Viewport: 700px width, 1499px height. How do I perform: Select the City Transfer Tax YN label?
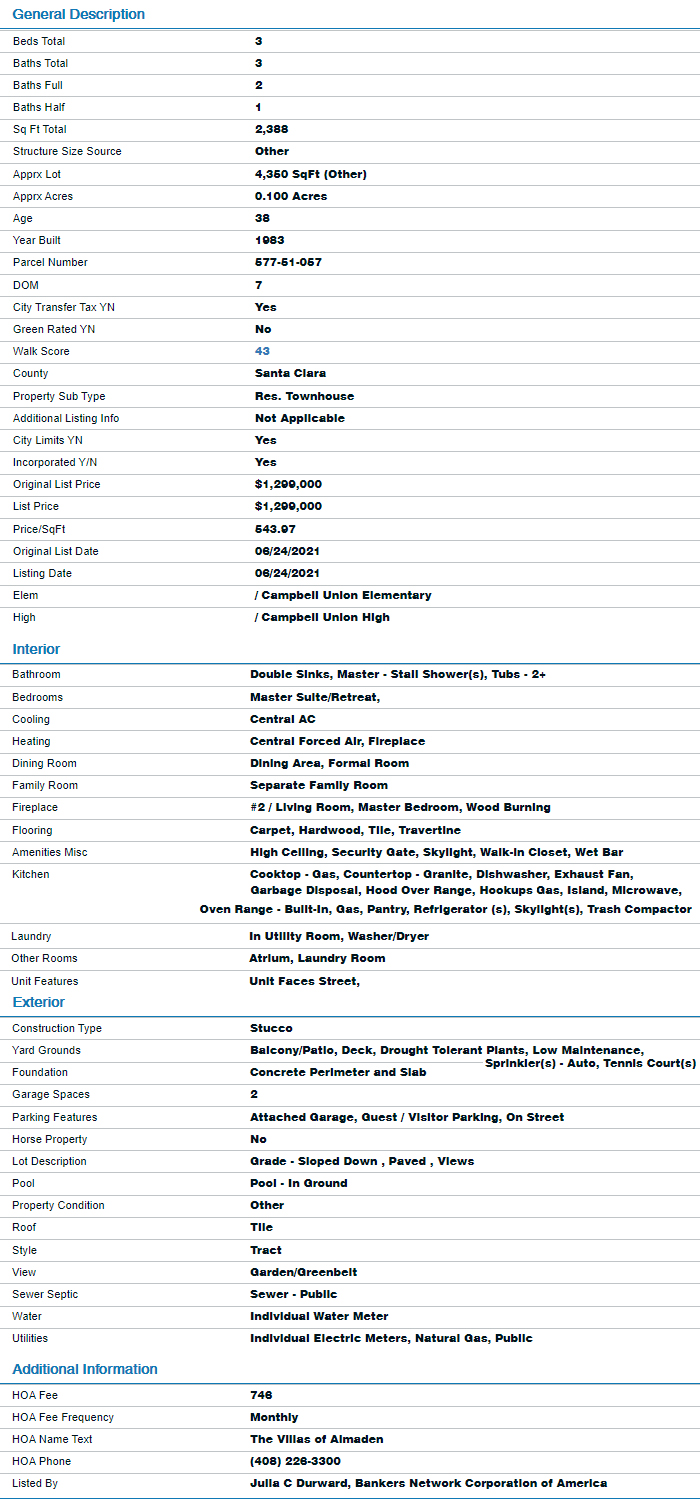coord(63,307)
